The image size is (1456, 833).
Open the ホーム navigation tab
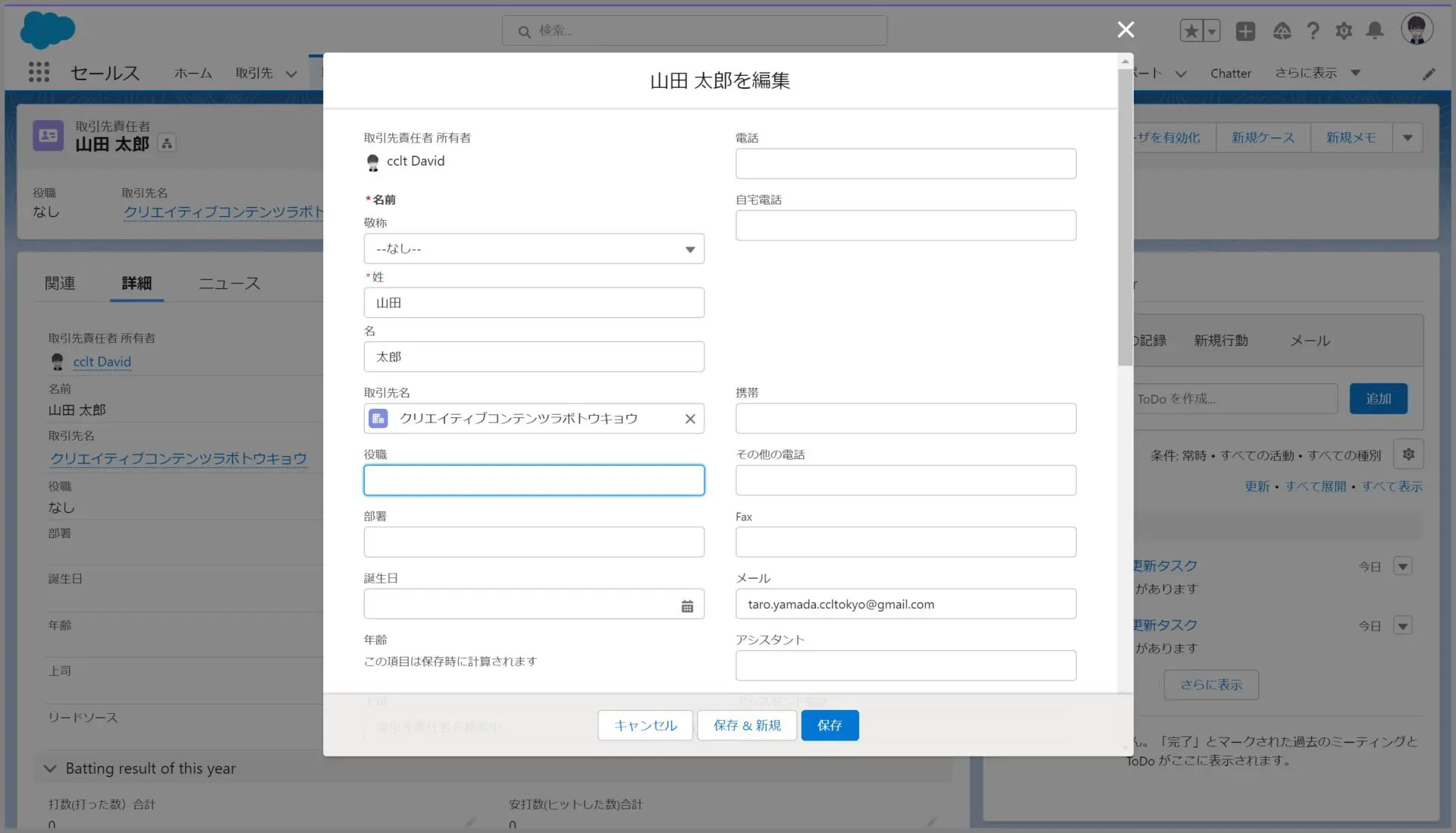(193, 74)
